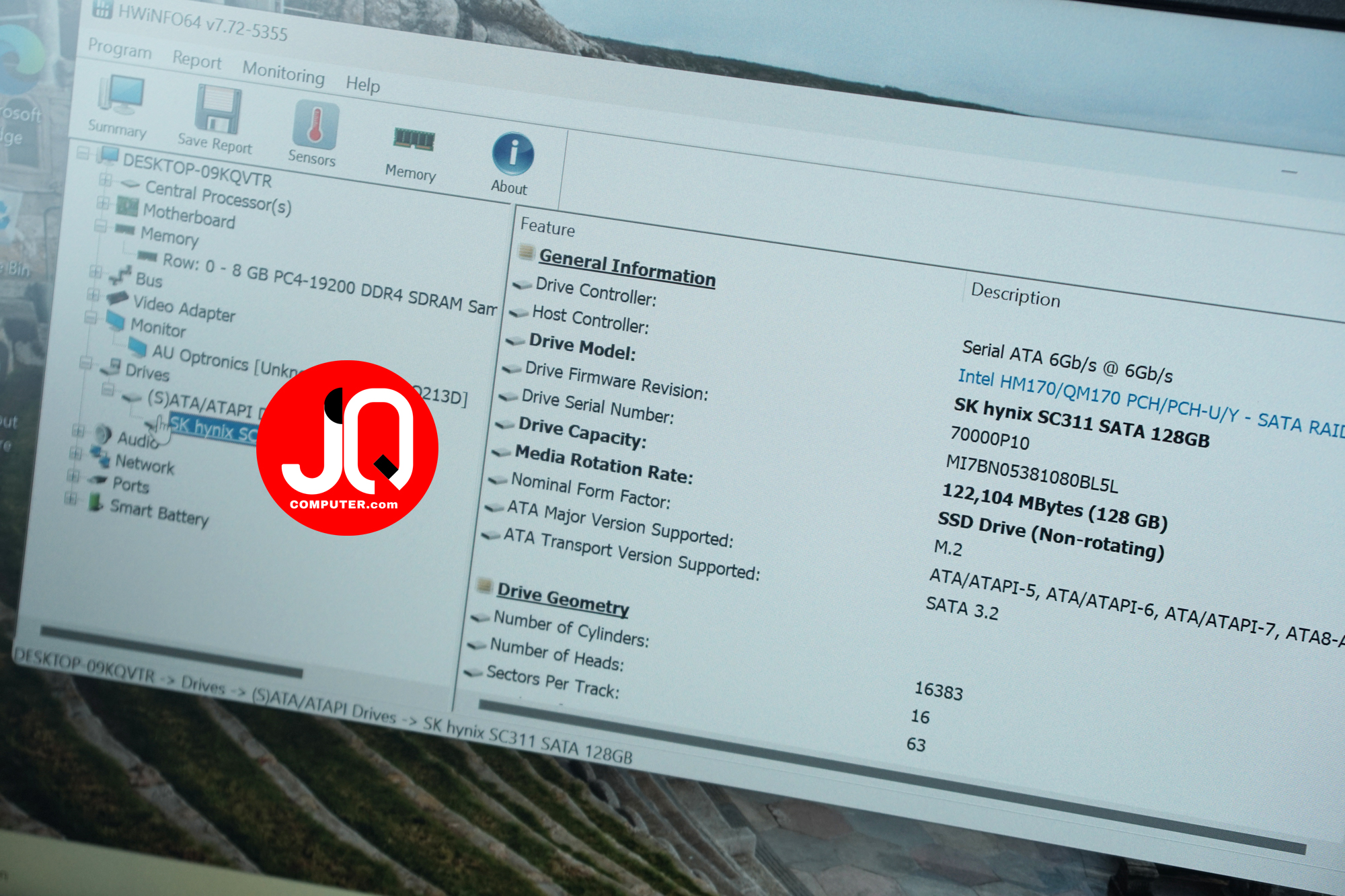Open the Memory toolbar icon
The image size is (1345, 896).
click(x=414, y=140)
